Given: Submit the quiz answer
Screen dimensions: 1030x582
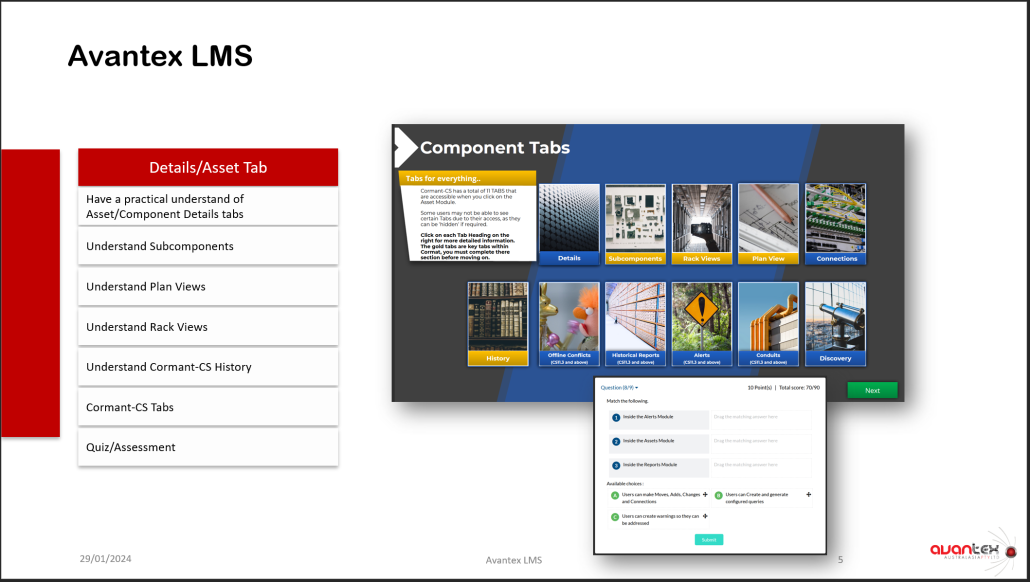Looking at the screenshot, I should (708, 539).
